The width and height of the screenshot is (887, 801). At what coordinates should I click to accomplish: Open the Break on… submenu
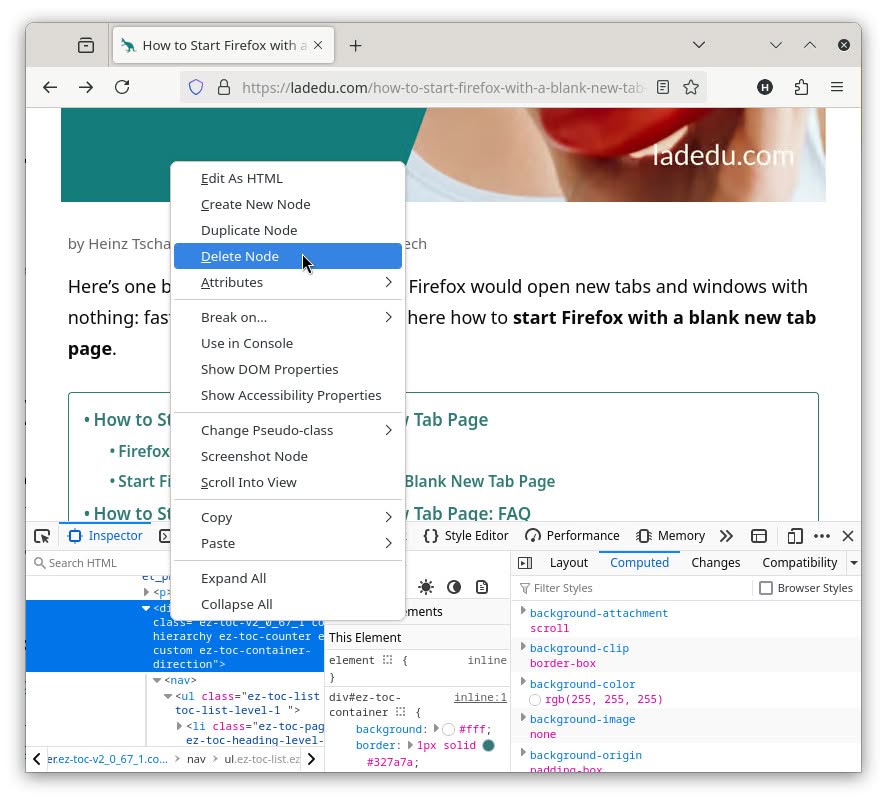[288, 317]
